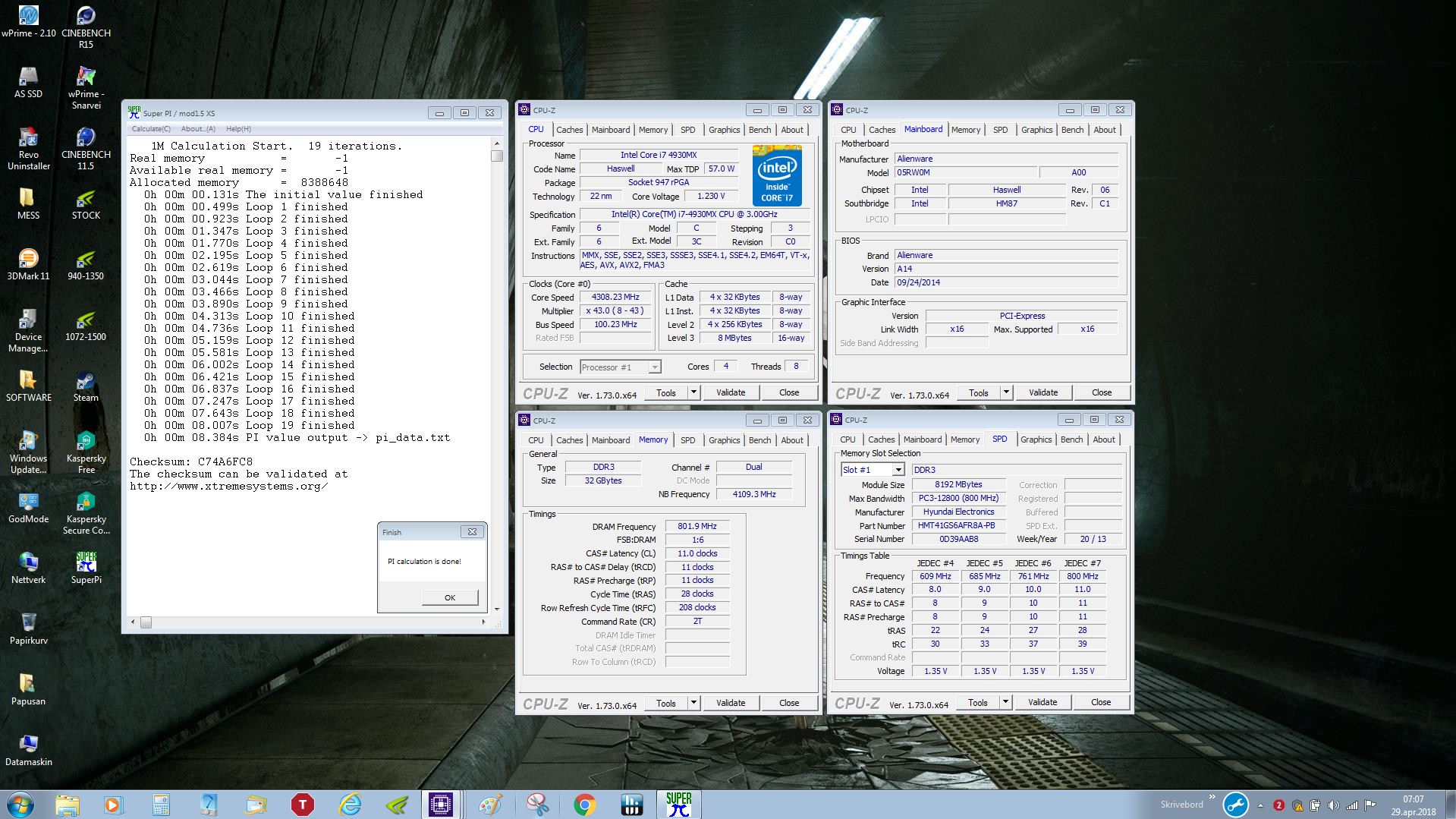
Task: Open the Calculate(C) menu in Super PI
Action: (x=151, y=129)
